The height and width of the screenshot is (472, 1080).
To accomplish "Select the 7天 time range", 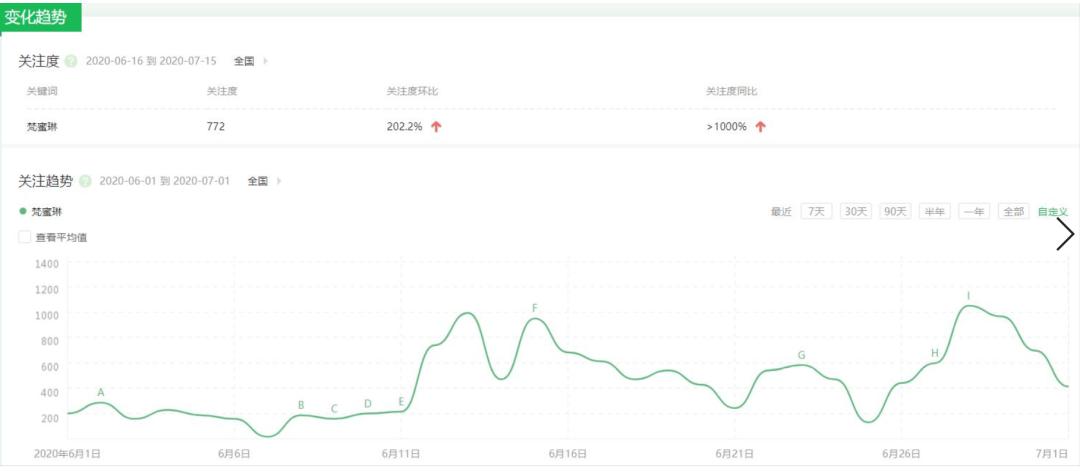I will pyautogui.click(x=817, y=211).
